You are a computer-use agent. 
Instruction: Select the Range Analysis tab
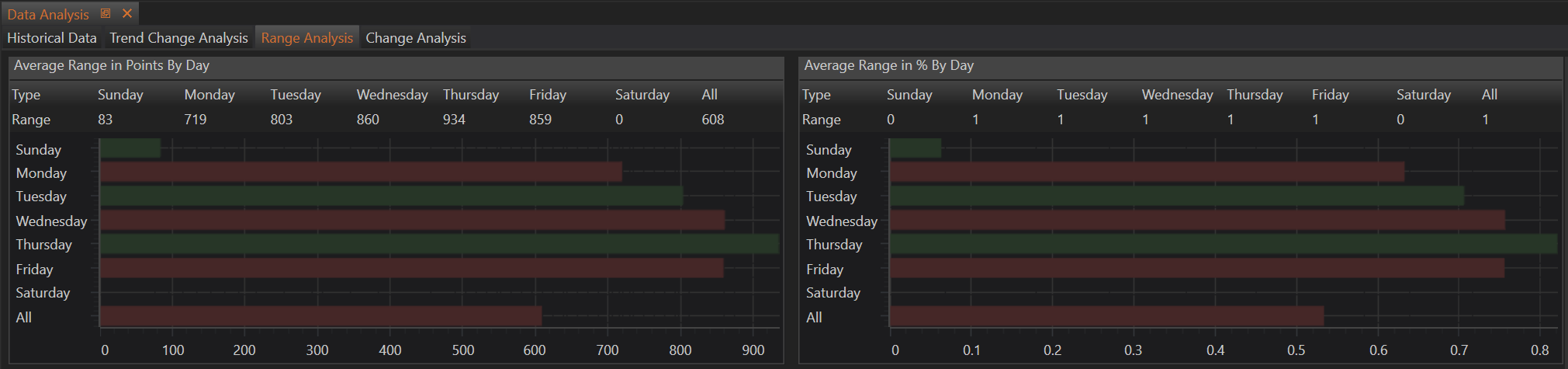(306, 38)
